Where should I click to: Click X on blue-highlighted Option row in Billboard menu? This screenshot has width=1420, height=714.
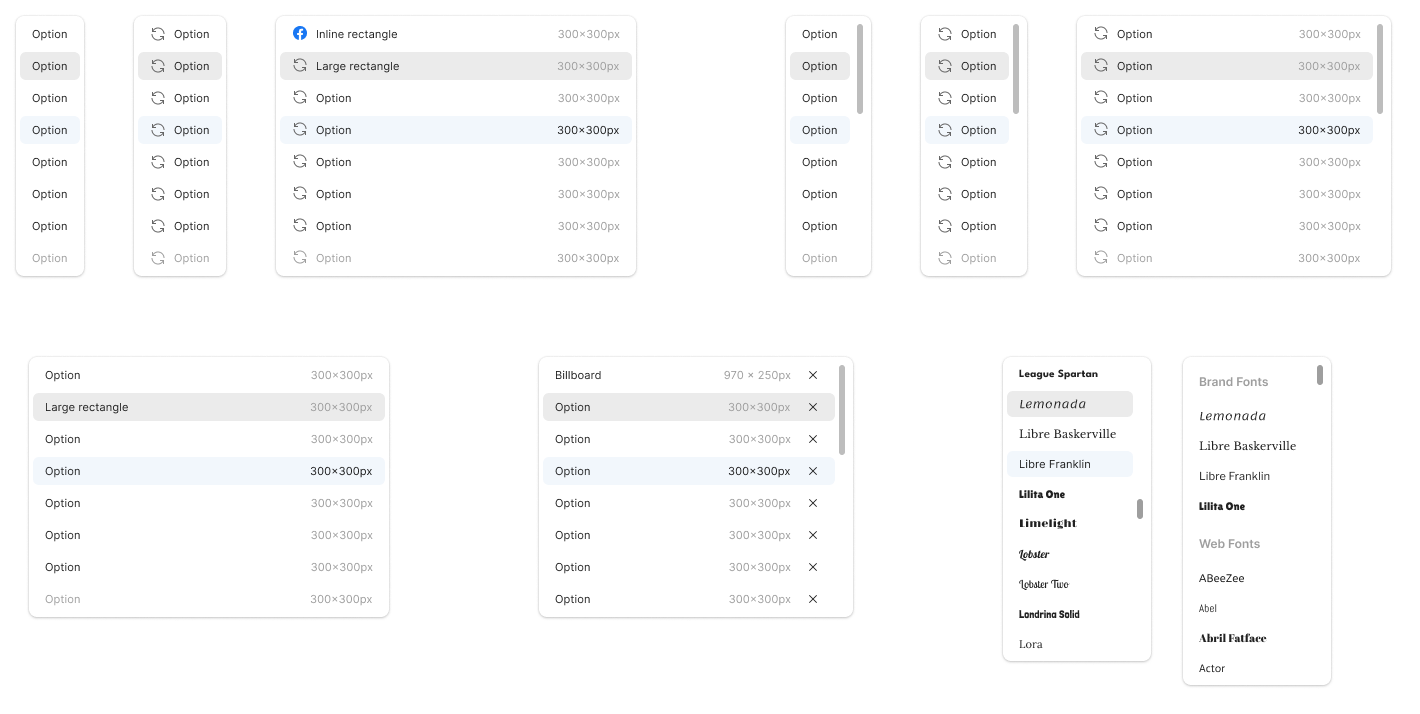813,471
